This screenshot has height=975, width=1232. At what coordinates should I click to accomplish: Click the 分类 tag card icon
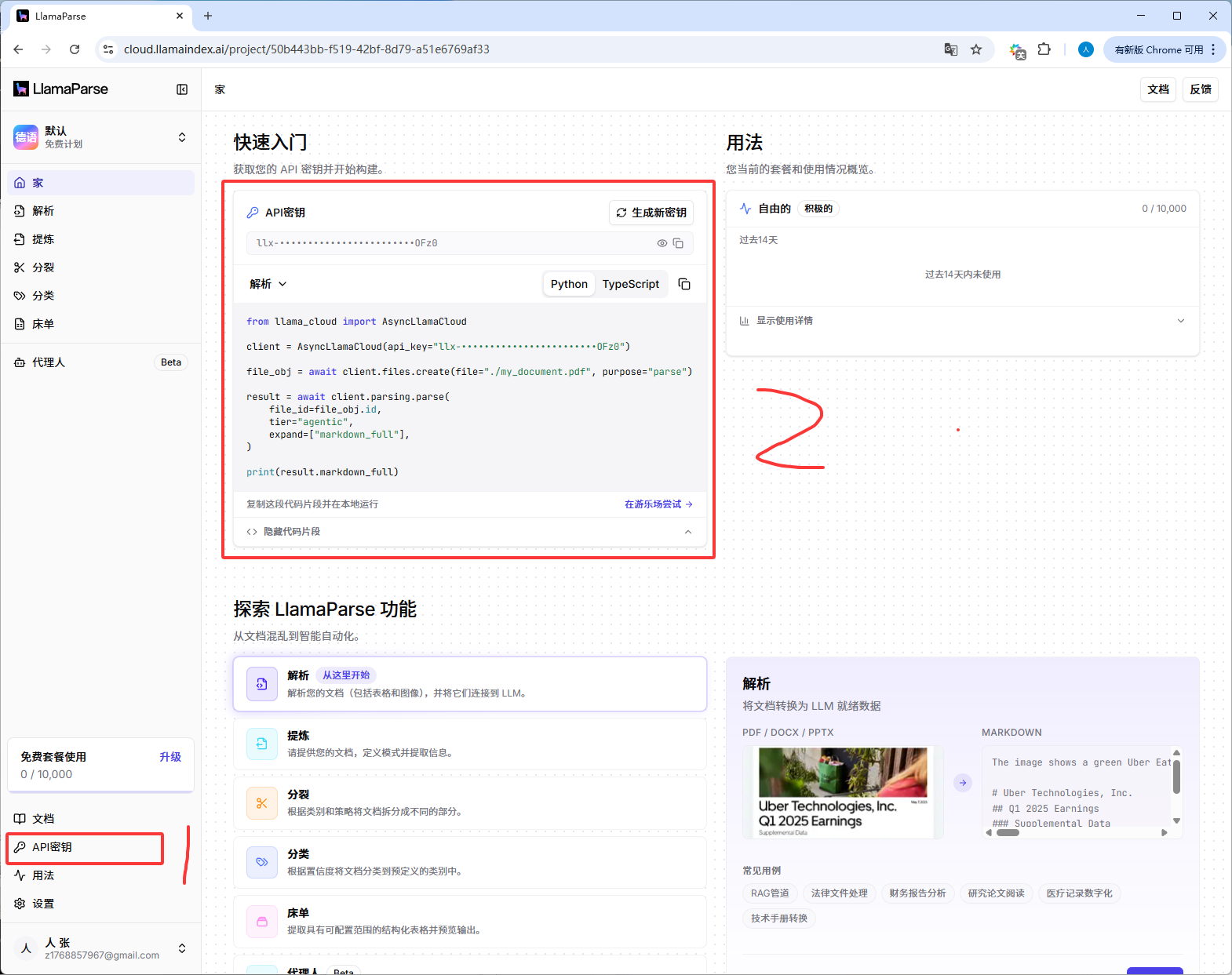(x=262, y=862)
